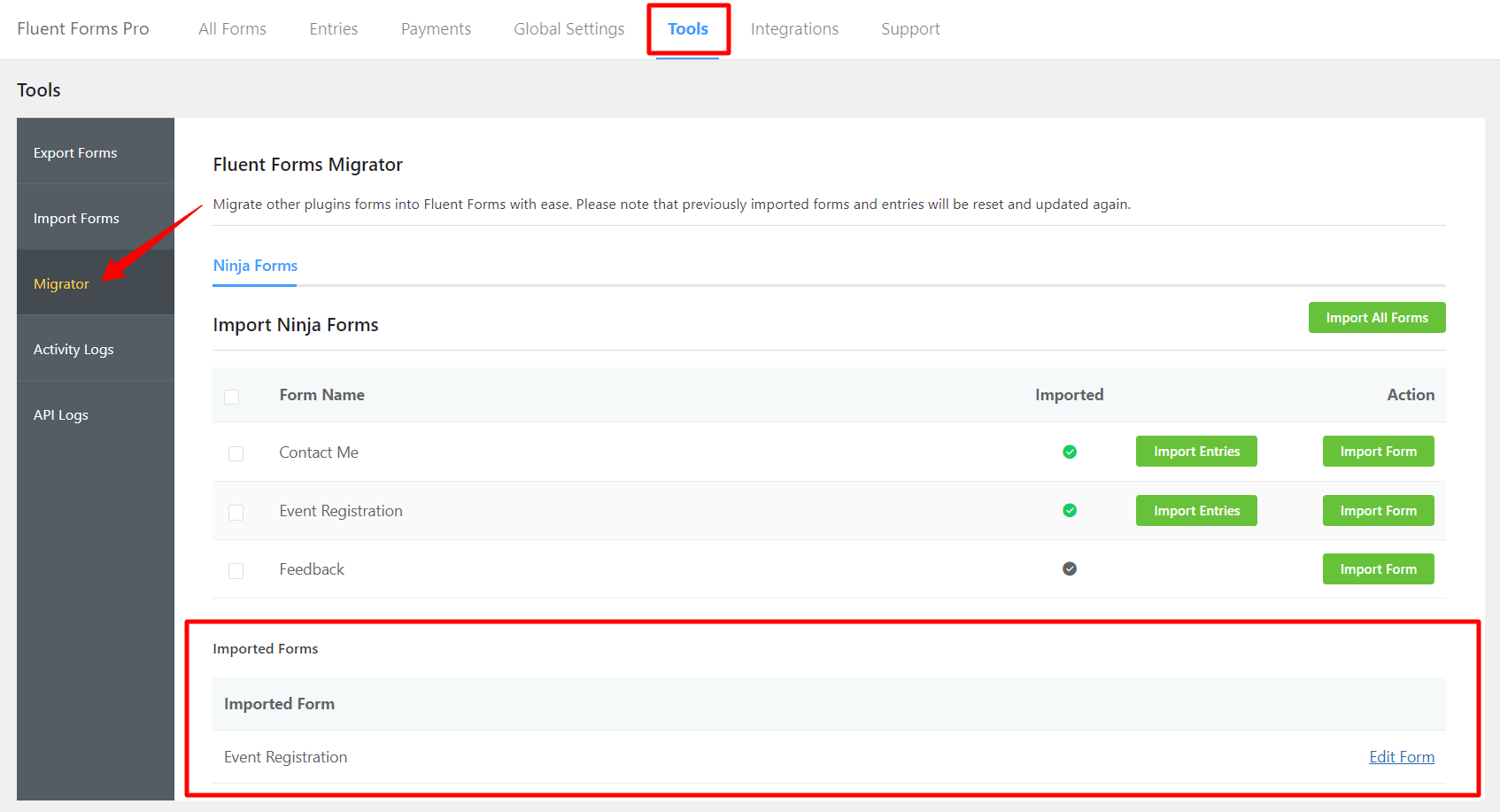Click the Fluent Forms Pro brand title
The image size is (1500, 812).
click(x=83, y=29)
